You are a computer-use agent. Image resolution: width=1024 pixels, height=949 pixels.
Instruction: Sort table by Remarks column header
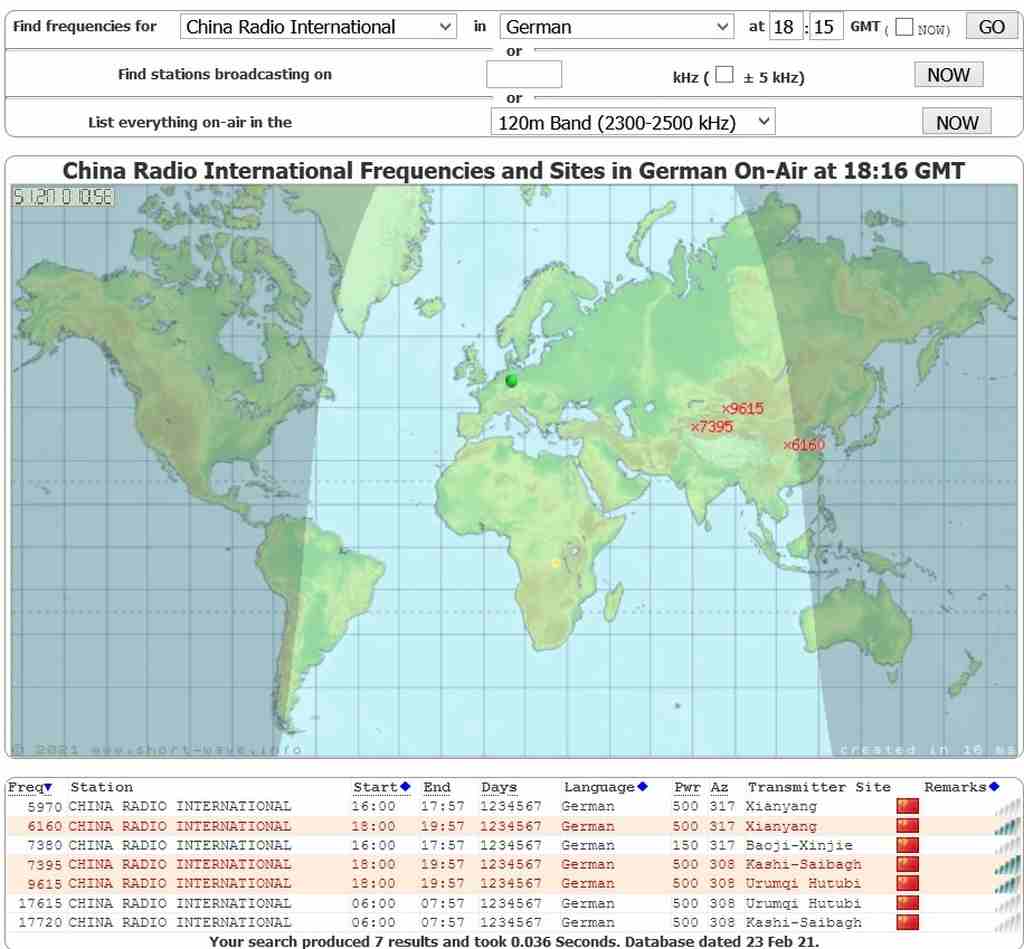click(x=961, y=787)
